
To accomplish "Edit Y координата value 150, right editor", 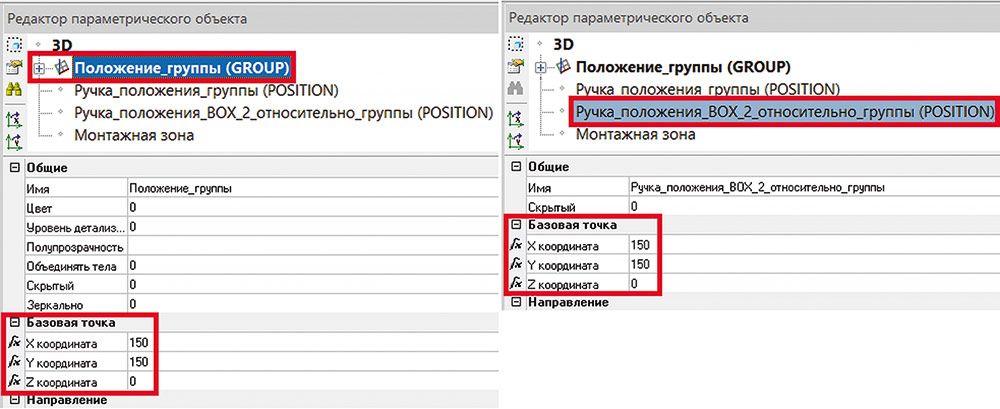I will 813,264.
